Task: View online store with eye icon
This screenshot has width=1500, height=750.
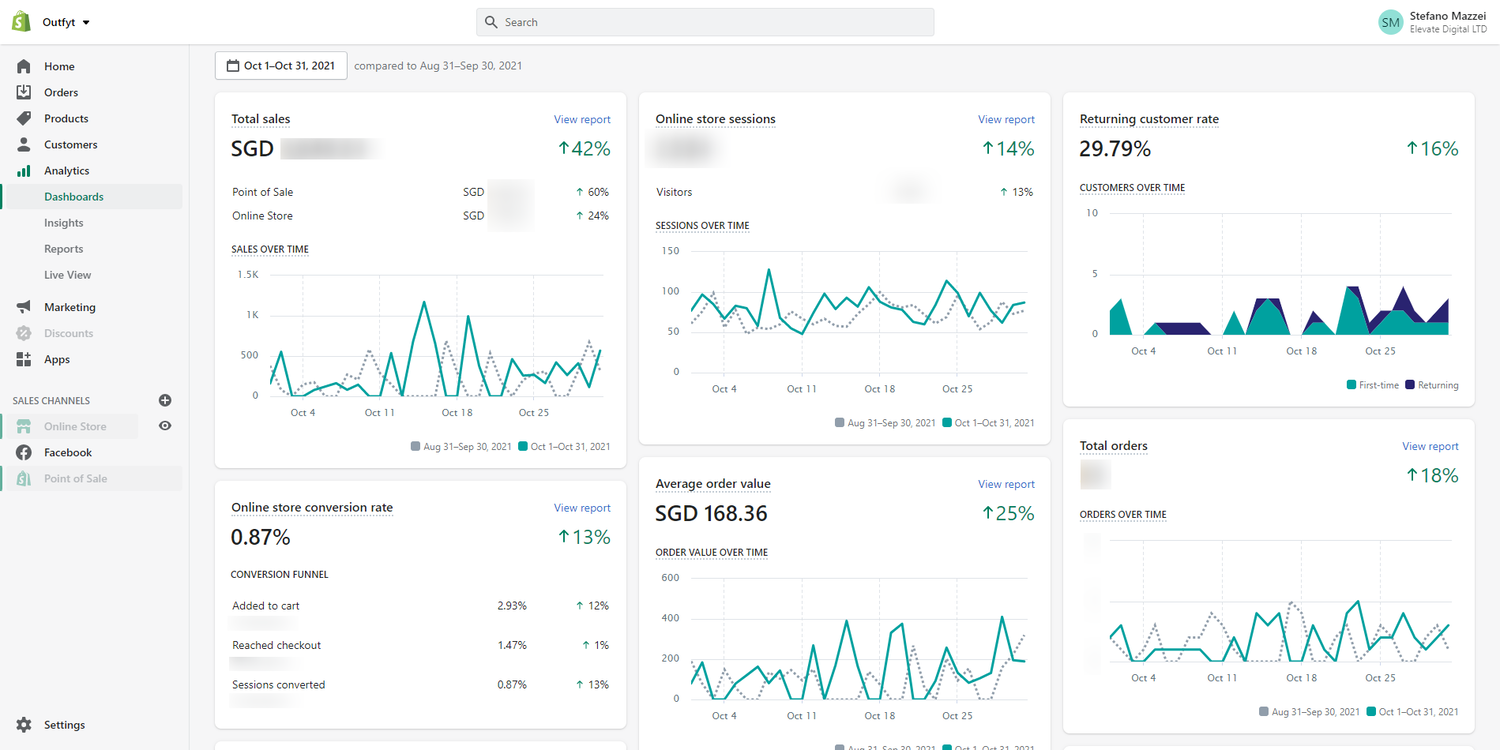Action: tap(165, 426)
